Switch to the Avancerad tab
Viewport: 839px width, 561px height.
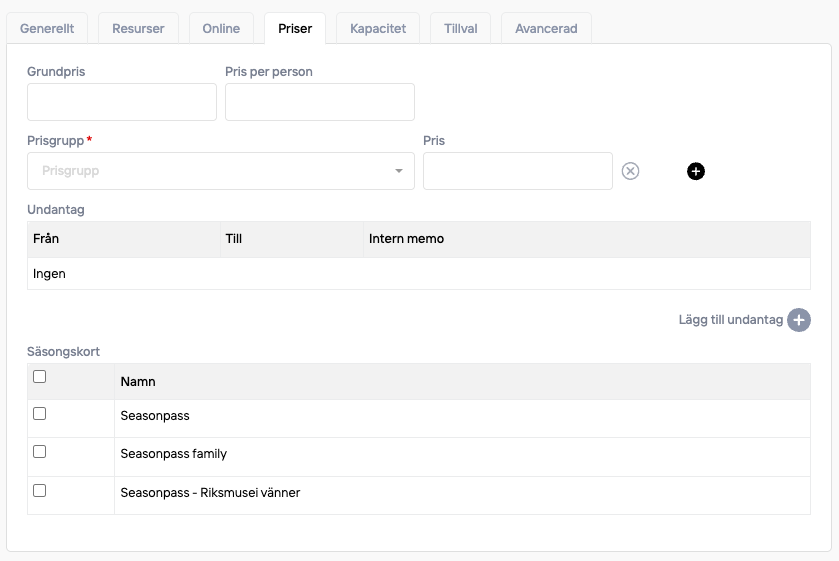546,29
